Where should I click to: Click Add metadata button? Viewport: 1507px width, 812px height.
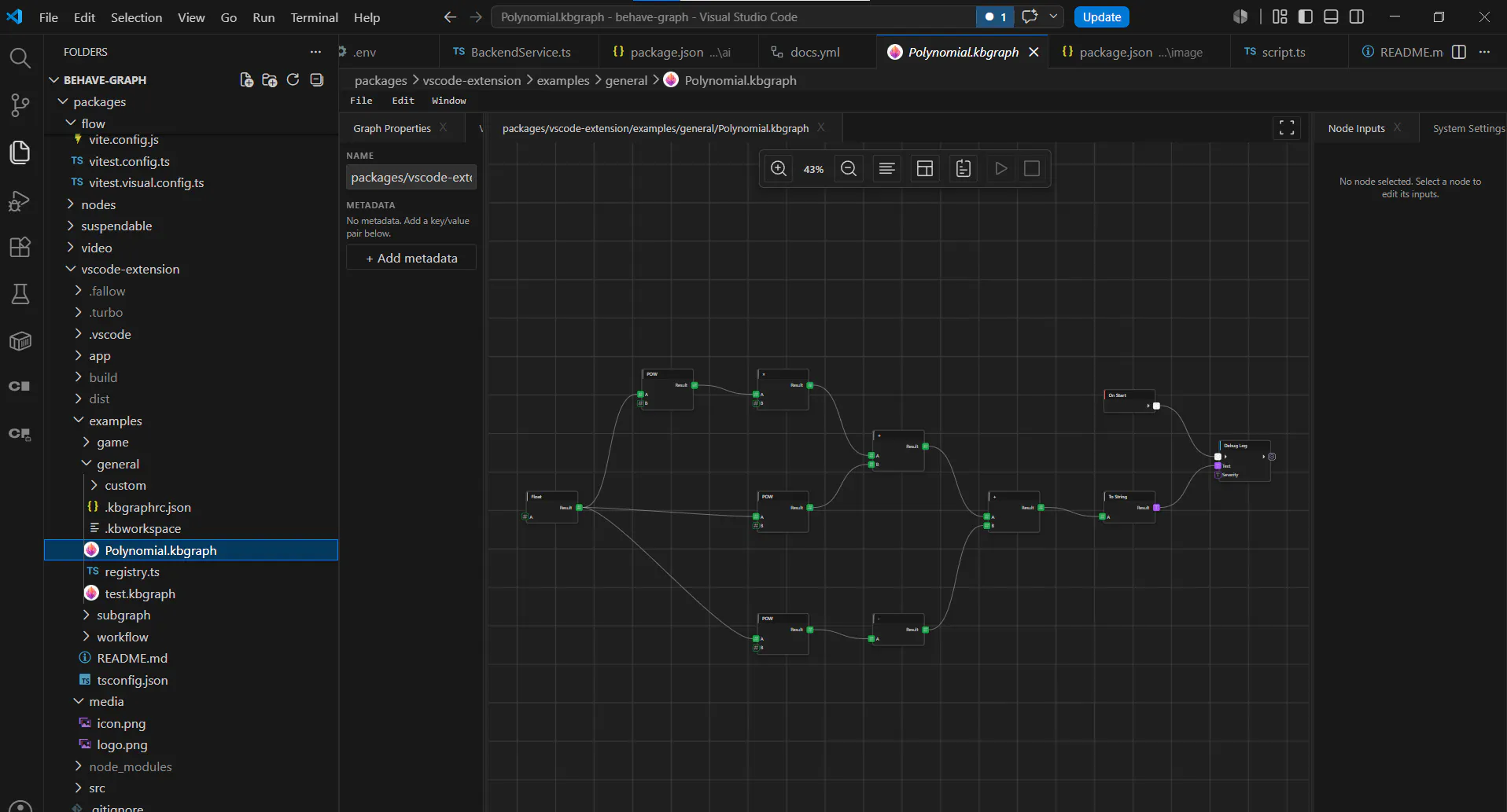click(x=411, y=258)
